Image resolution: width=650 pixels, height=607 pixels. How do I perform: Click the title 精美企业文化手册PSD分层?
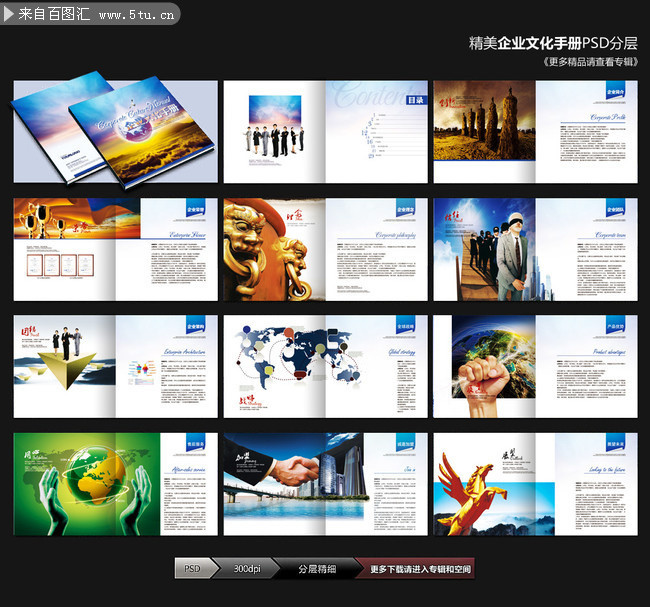[553, 43]
